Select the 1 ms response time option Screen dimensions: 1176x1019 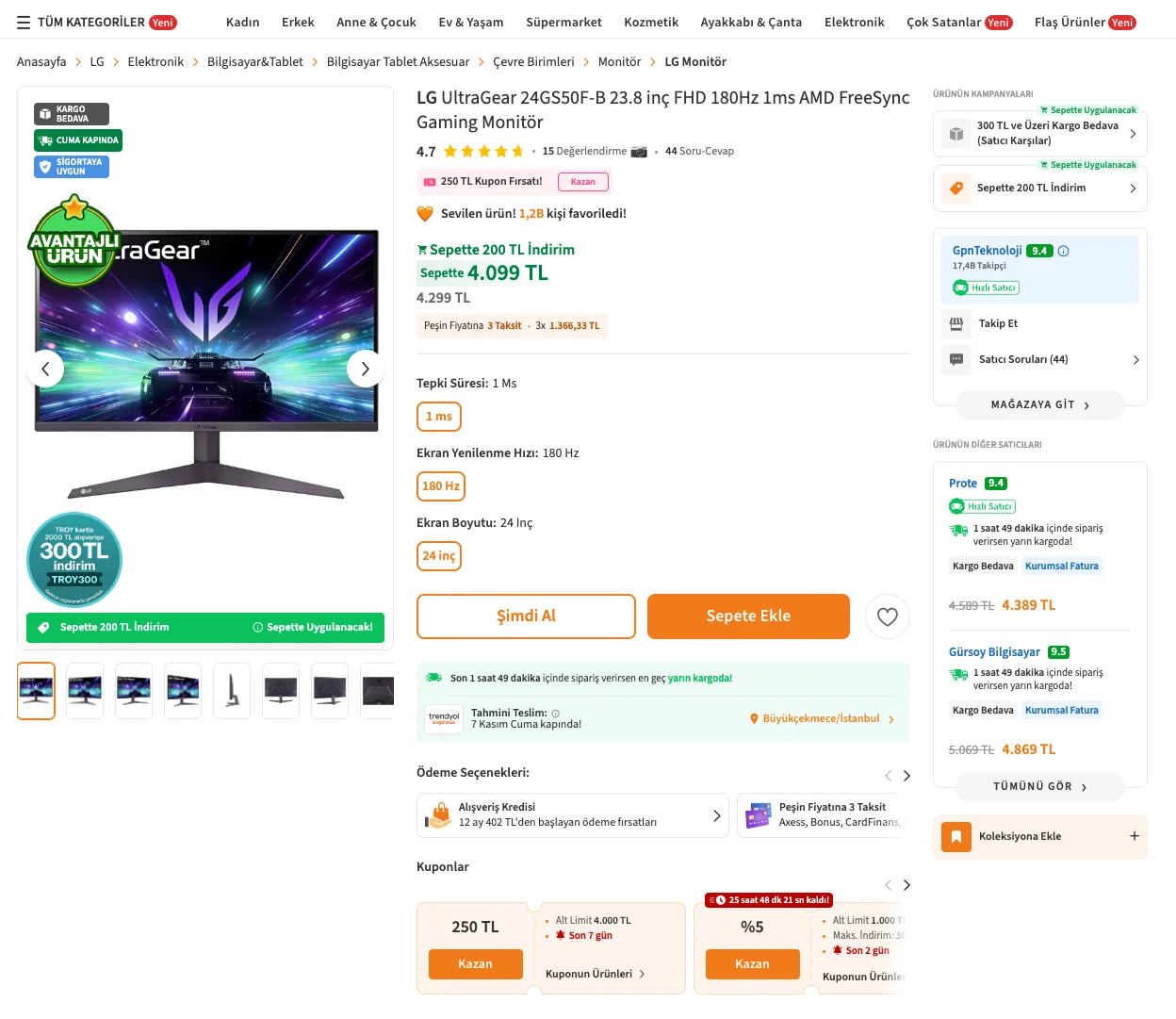point(439,417)
